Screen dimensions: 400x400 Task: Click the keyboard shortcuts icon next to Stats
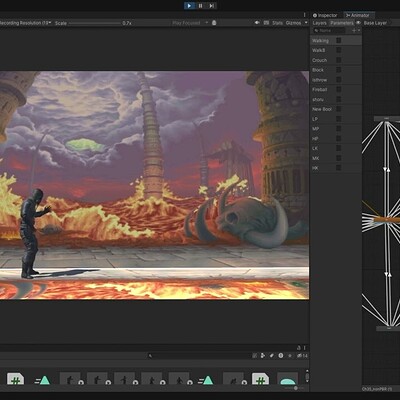pyautogui.click(x=266, y=23)
